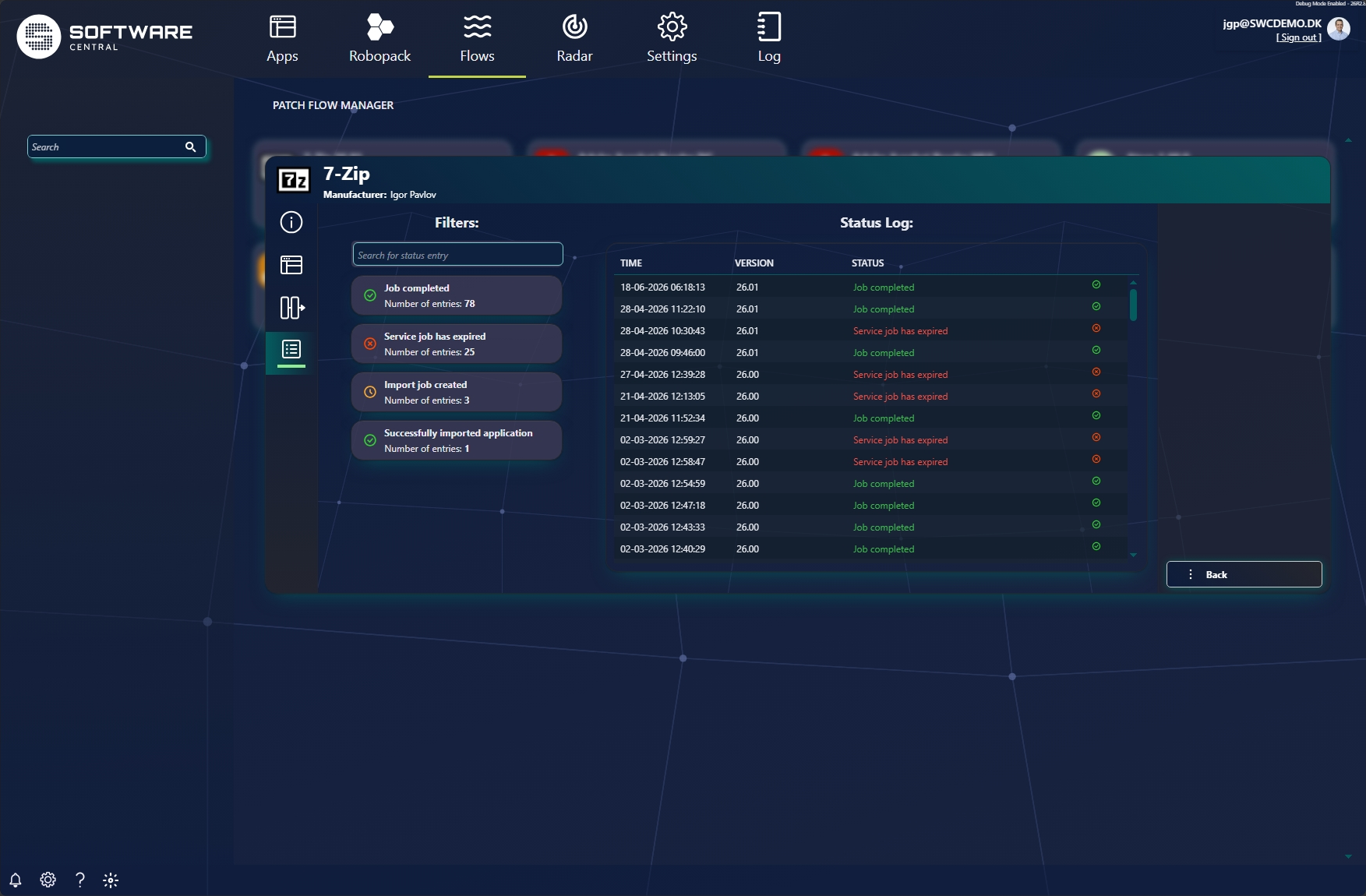This screenshot has width=1366, height=896.
Task: Select the 02-03-2026 12:47:18 log row
Action: [x=870, y=505]
